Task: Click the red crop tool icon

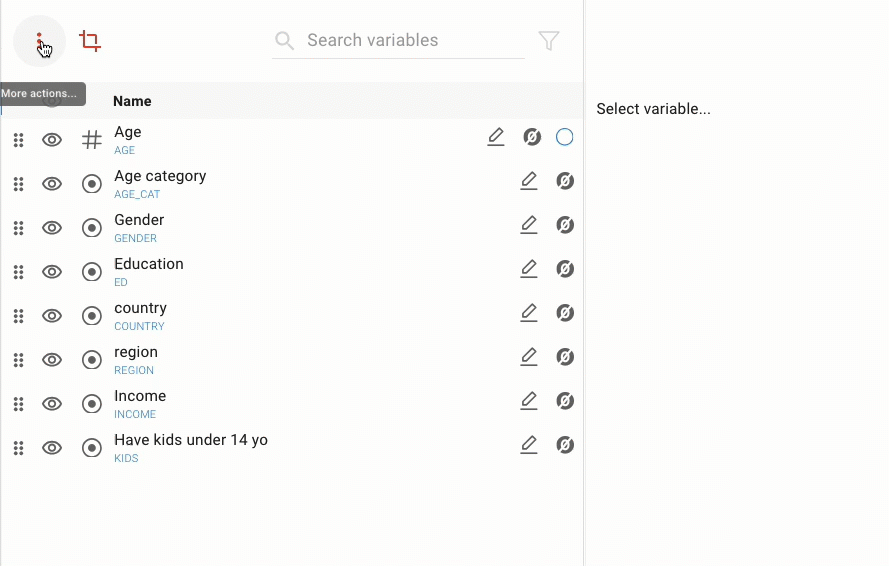Action: (x=90, y=41)
